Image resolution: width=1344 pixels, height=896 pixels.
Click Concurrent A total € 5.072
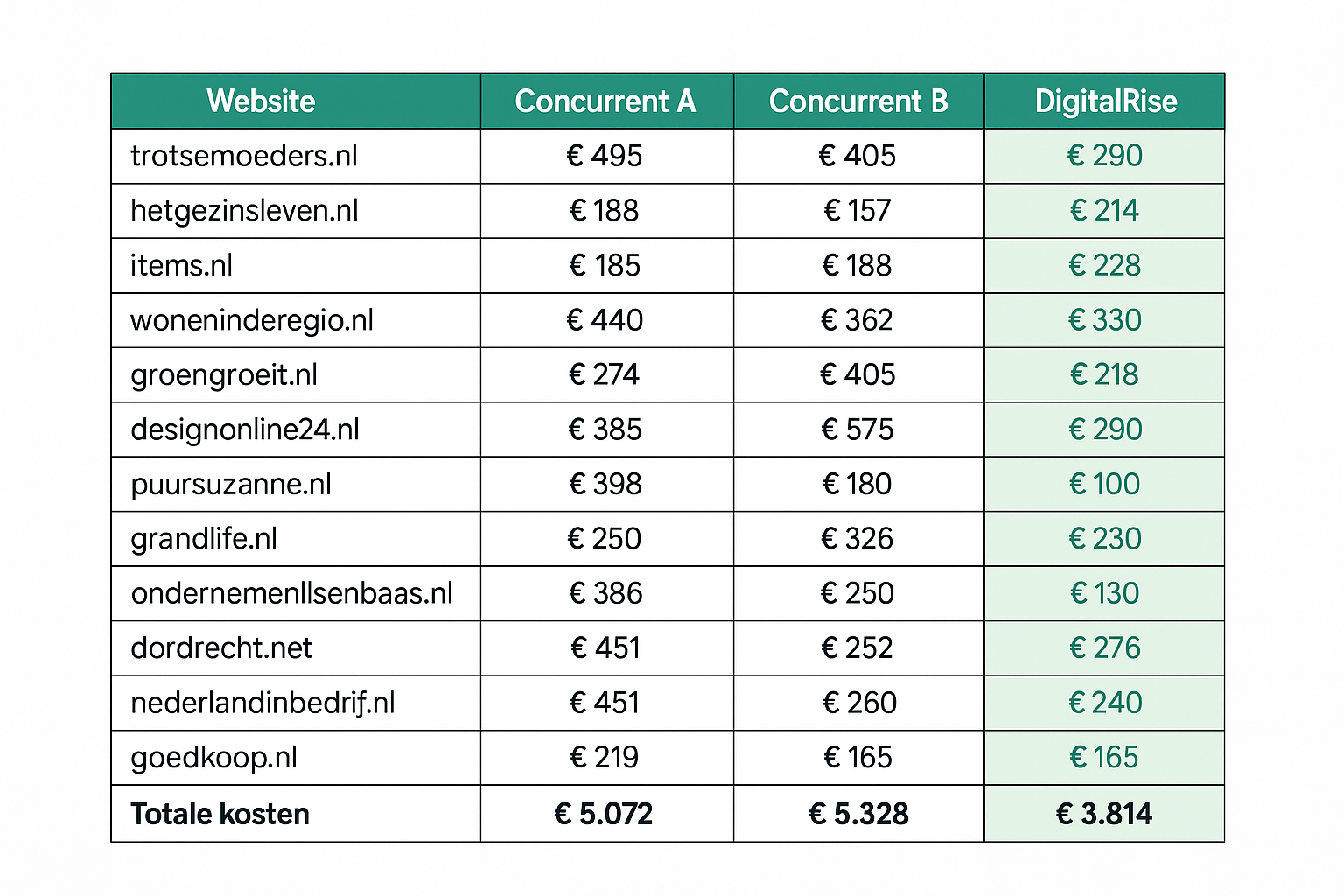(604, 814)
